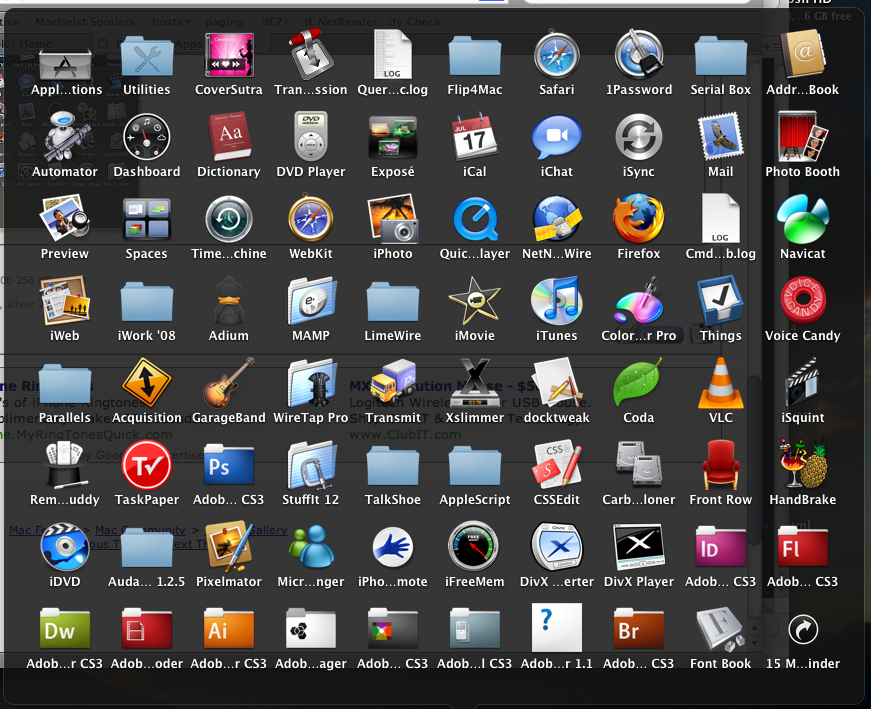This screenshot has height=709, width=871.
Task: Open Navicat
Action: coord(803,219)
